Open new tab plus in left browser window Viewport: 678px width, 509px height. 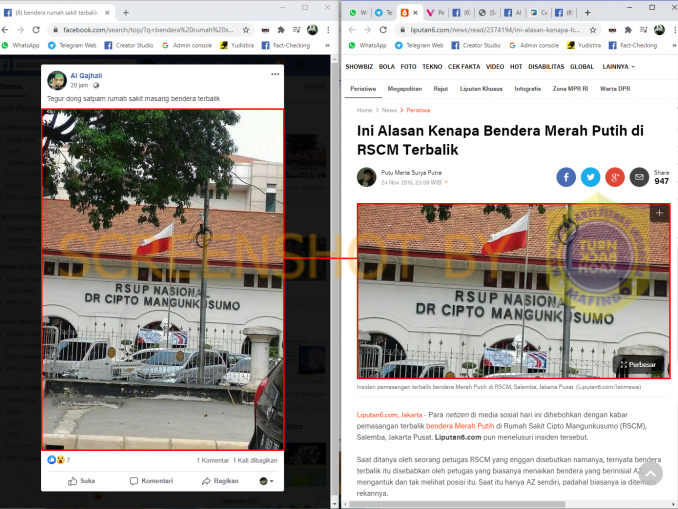point(126,13)
